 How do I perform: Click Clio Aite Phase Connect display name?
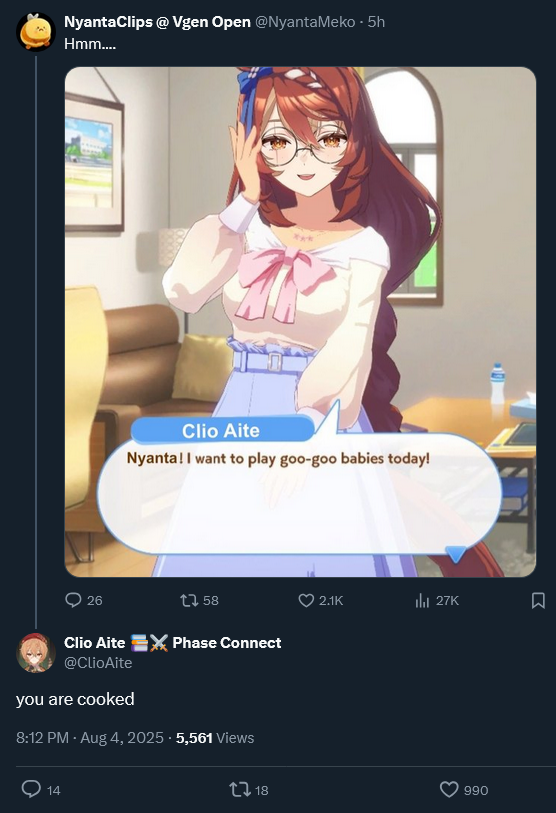173,643
